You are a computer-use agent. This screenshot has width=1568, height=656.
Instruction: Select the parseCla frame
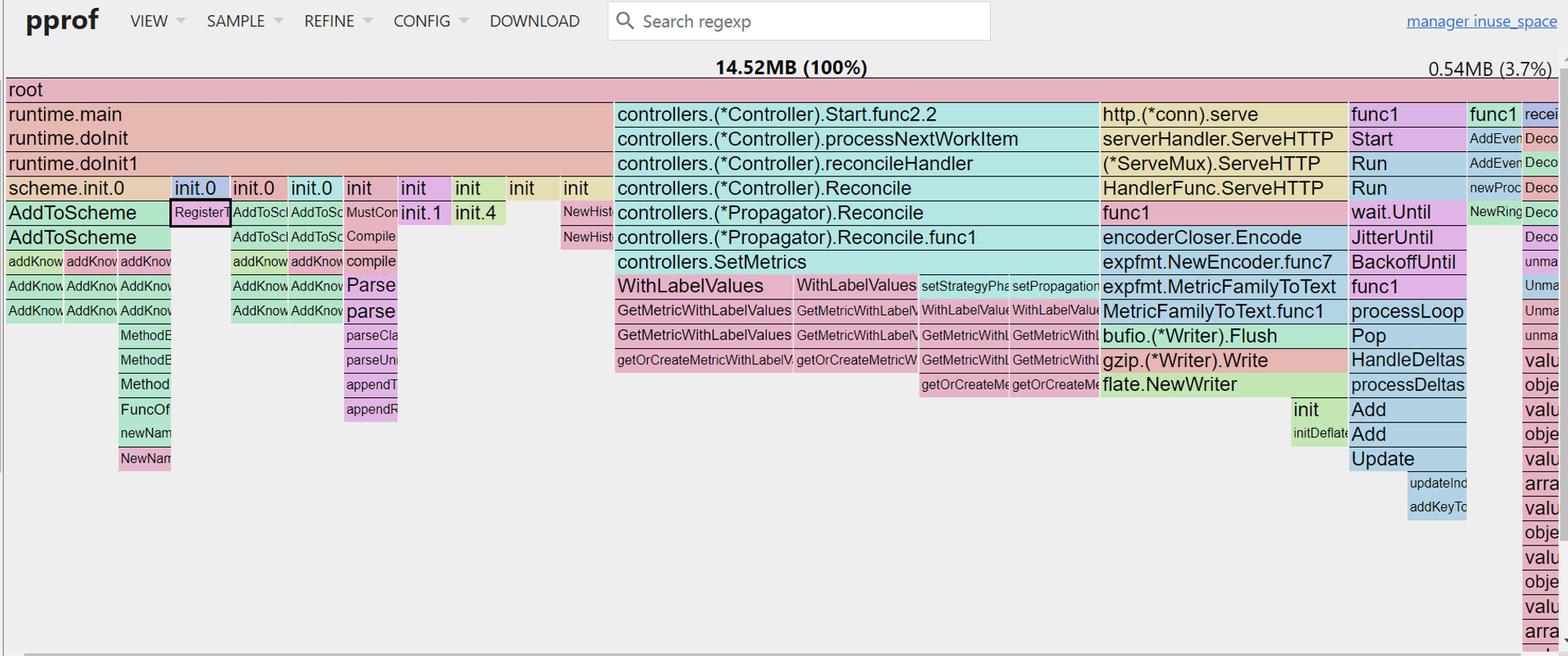(x=371, y=335)
